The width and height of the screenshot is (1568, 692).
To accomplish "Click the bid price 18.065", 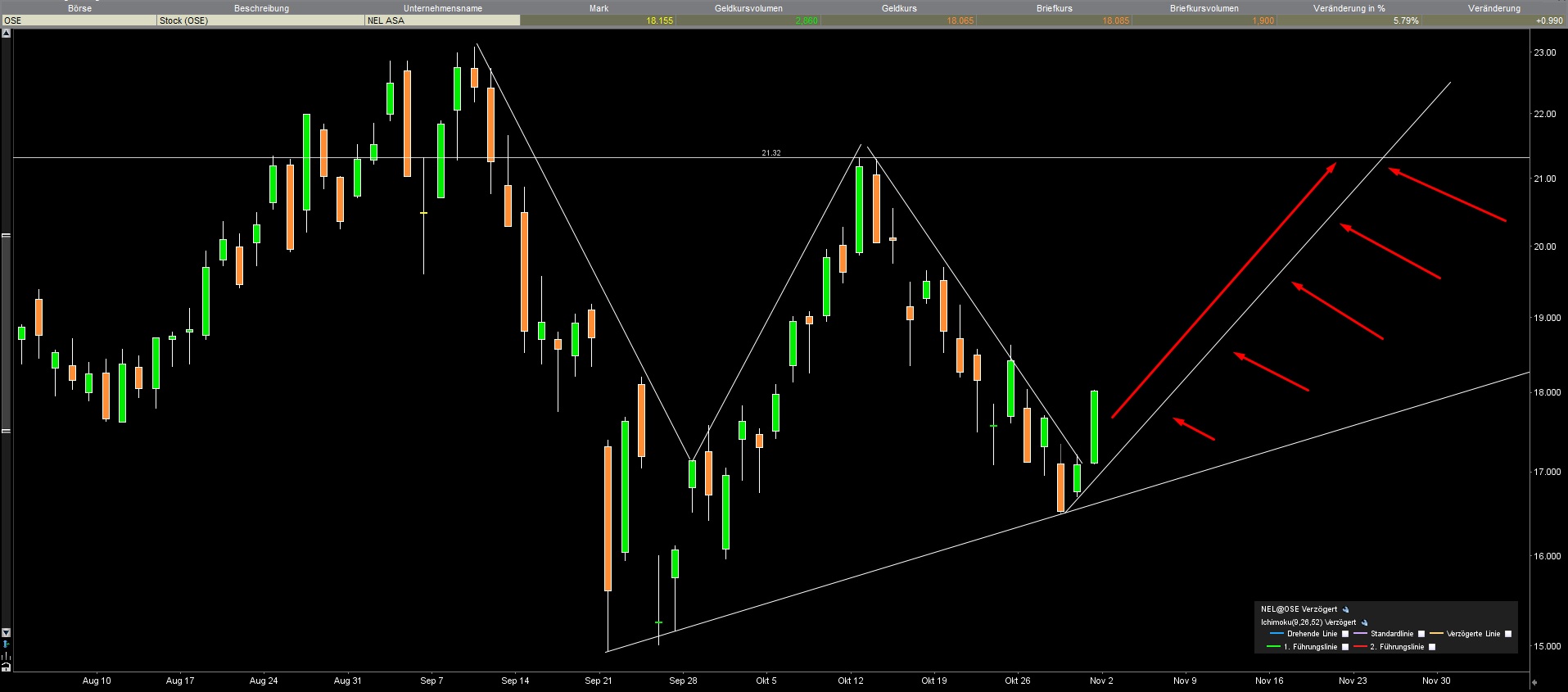I will click(x=960, y=20).
